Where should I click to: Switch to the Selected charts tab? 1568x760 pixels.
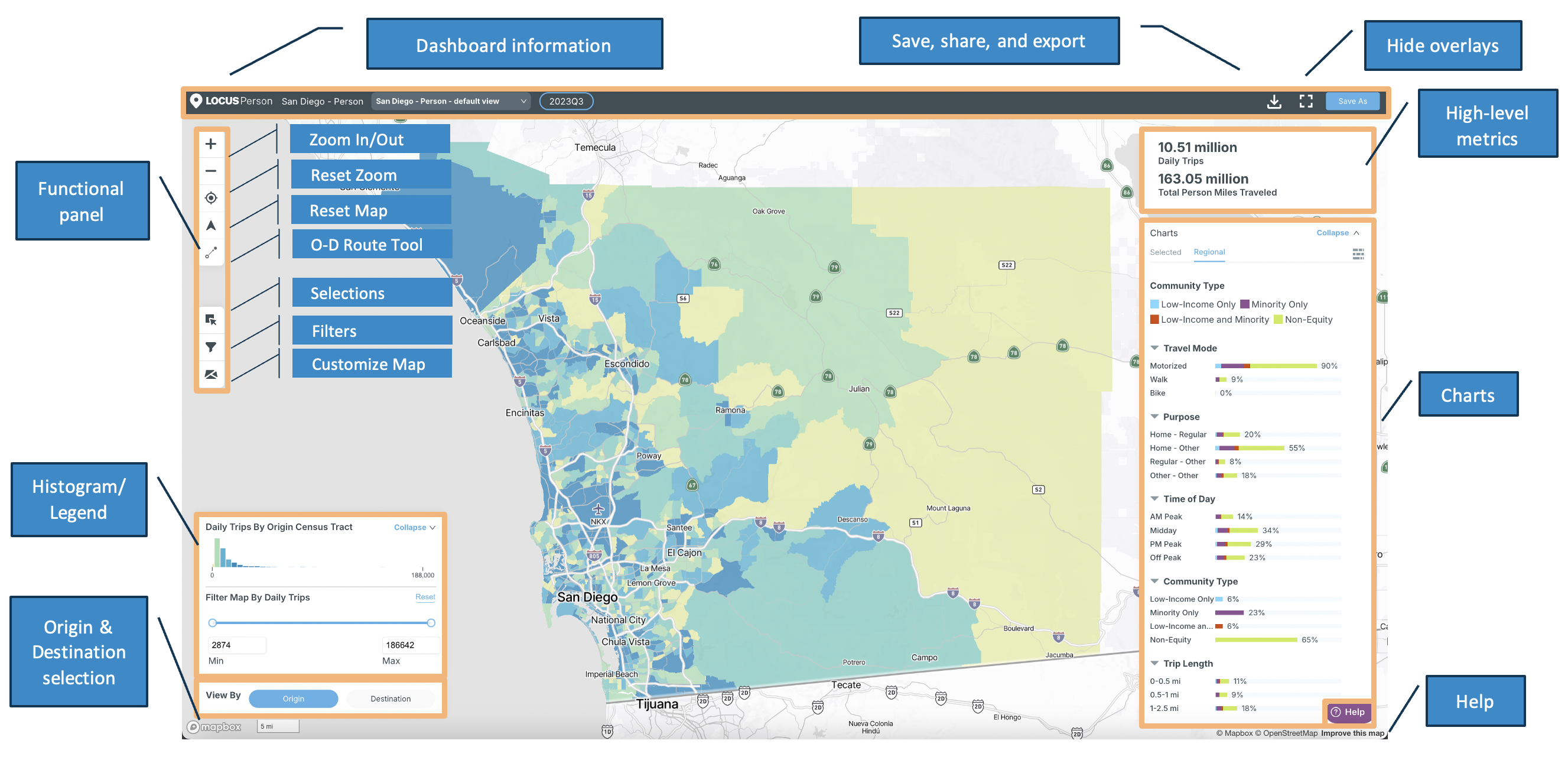(x=1165, y=252)
